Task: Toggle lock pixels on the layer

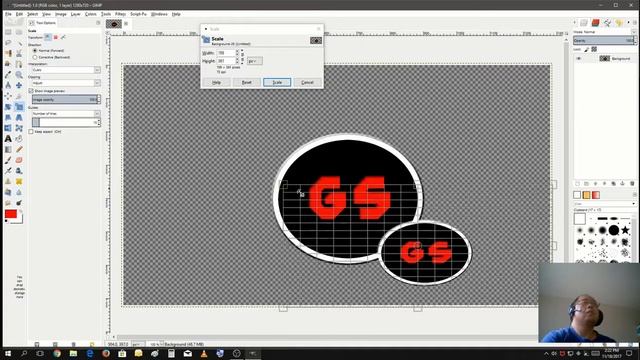Action: [587, 49]
